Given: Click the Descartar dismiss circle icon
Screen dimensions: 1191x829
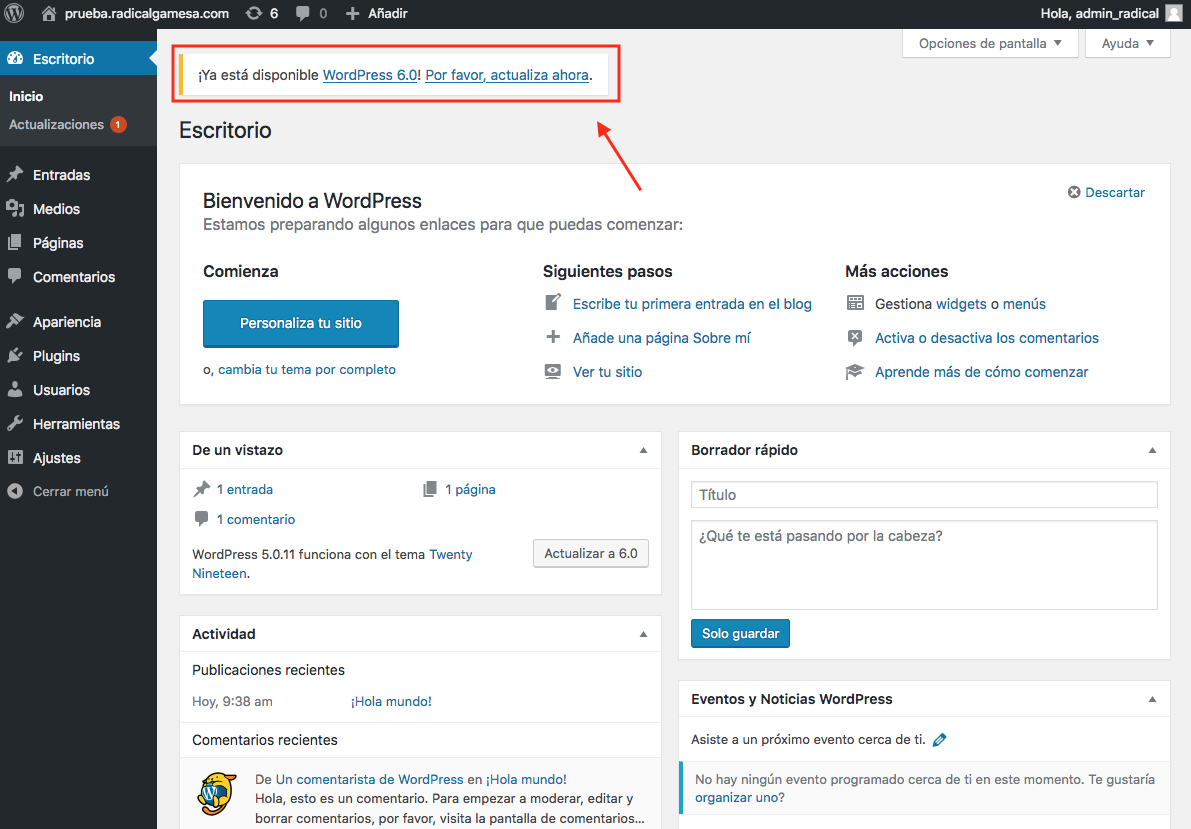Looking at the screenshot, I should (1074, 192).
